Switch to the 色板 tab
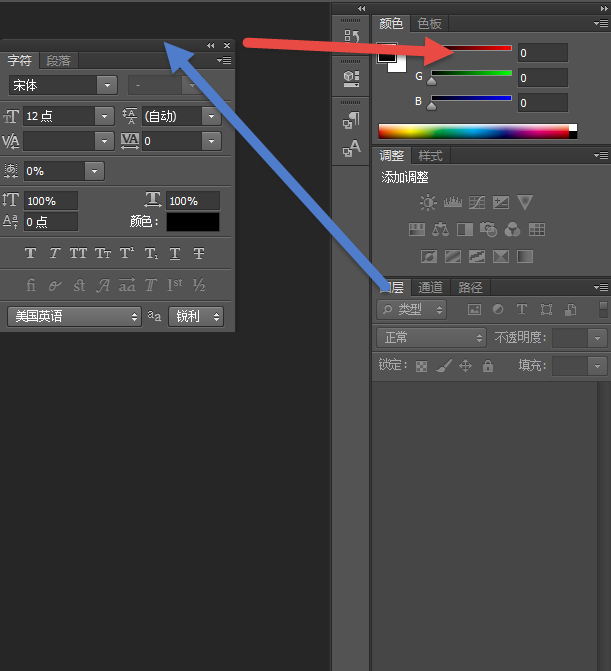The height and width of the screenshot is (671, 611). [430, 24]
